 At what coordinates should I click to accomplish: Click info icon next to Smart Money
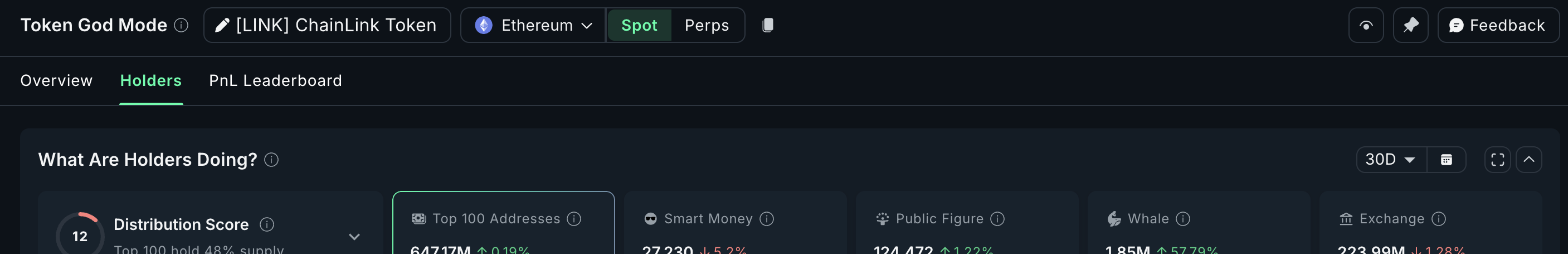click(x=767, y=219)
